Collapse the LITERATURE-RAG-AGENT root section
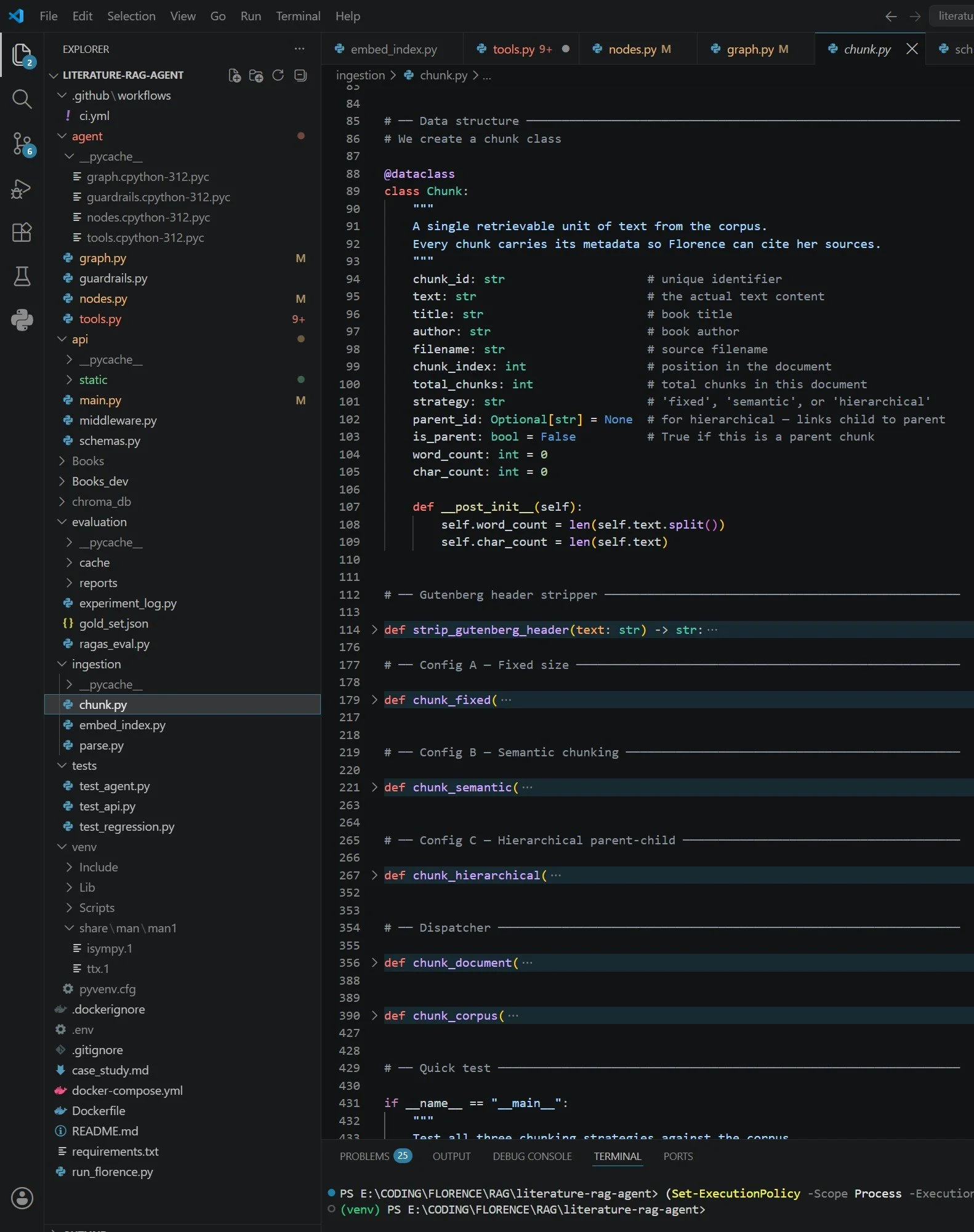The height and width of the screenshot is (1232, 974). pyautogui.click(x=123, y=75)
